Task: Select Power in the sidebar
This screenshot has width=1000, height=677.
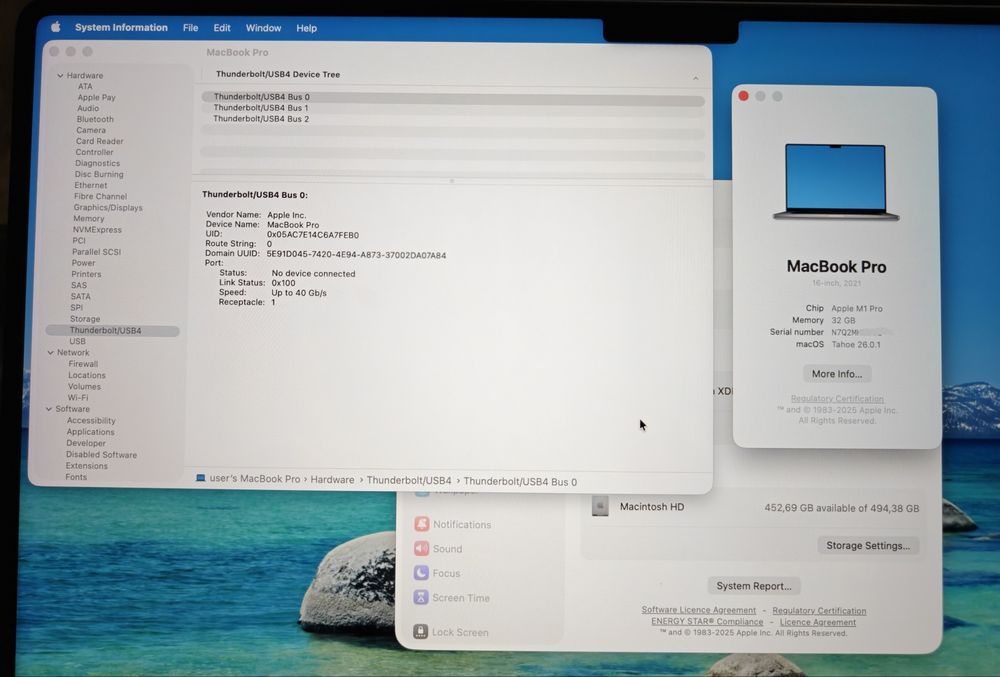Action: (84, 263)
